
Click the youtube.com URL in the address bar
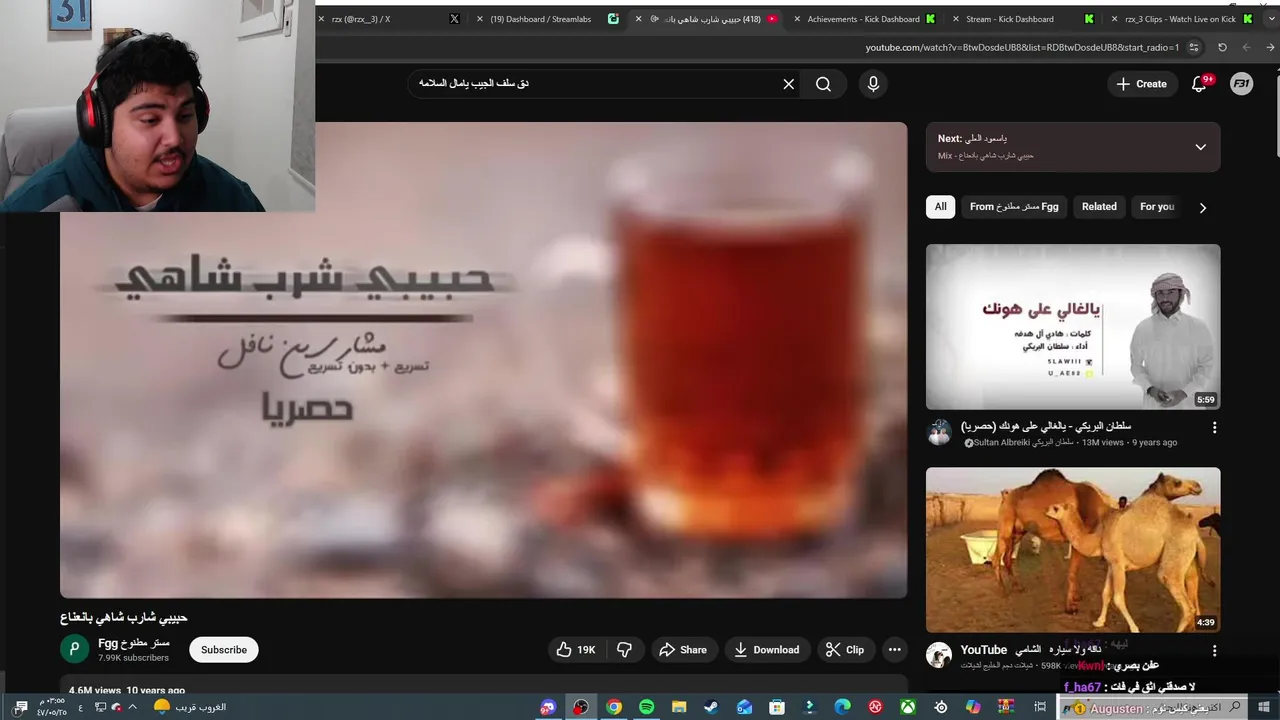click(x=1022, y=47)
